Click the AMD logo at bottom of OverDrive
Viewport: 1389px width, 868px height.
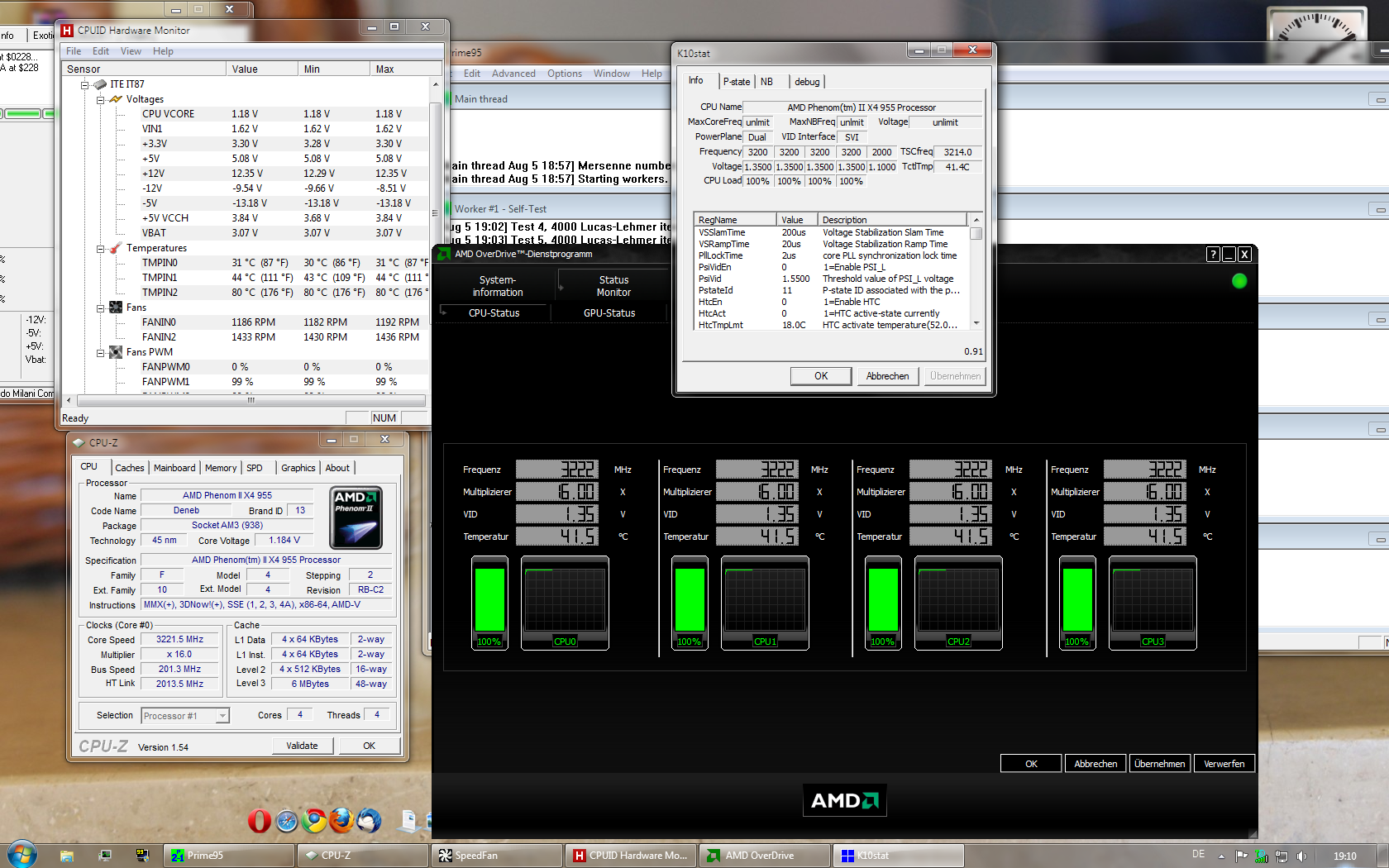845,800
